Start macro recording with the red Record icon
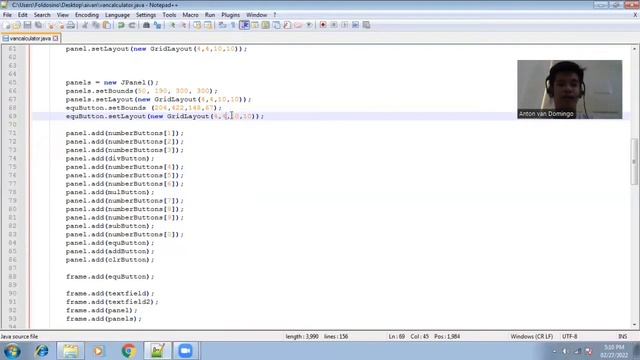The height and width of the screenshot is (360, 640). tap(323, 25)
